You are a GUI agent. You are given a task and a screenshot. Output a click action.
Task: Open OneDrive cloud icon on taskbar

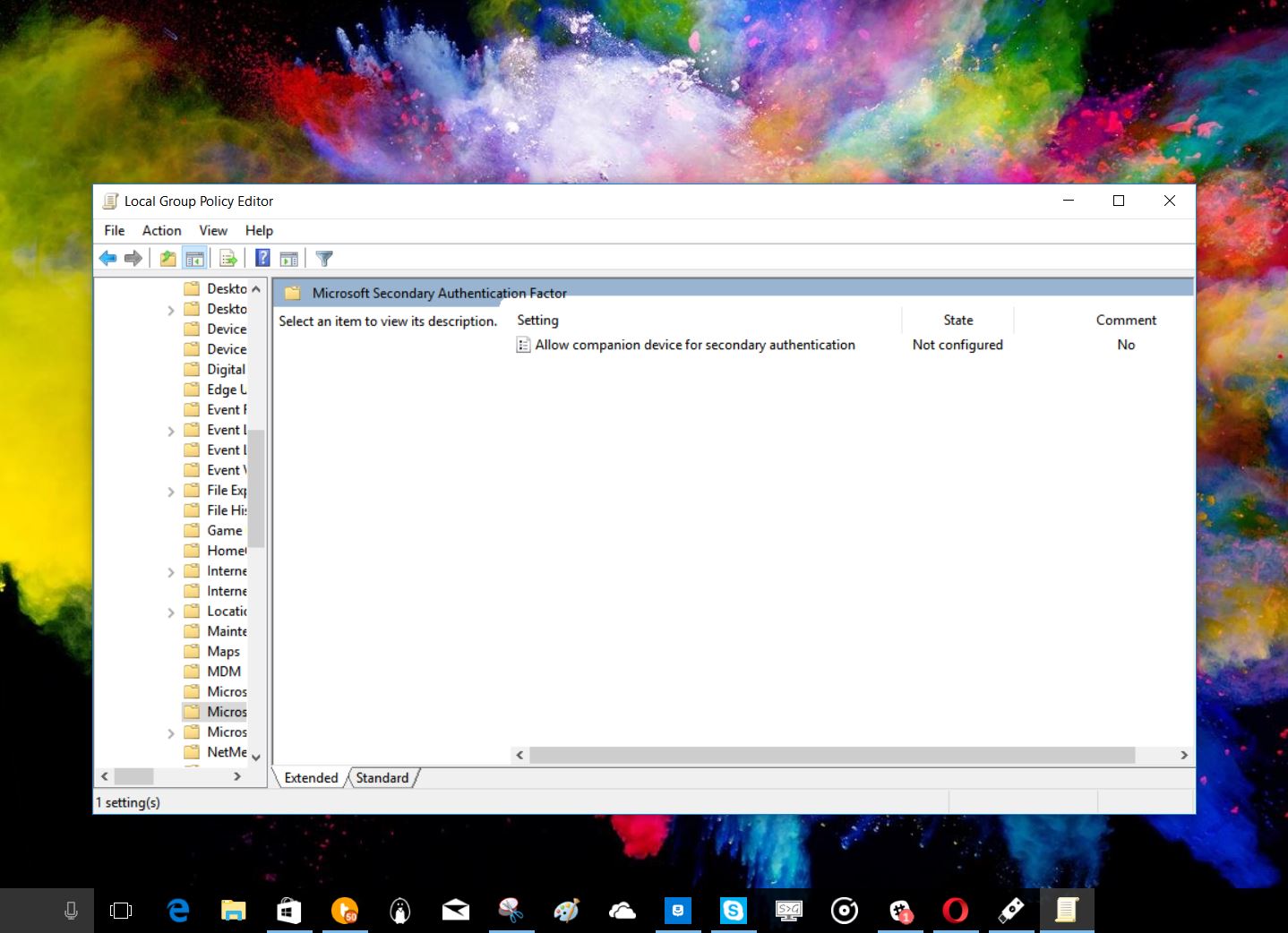tap(622, 911)
